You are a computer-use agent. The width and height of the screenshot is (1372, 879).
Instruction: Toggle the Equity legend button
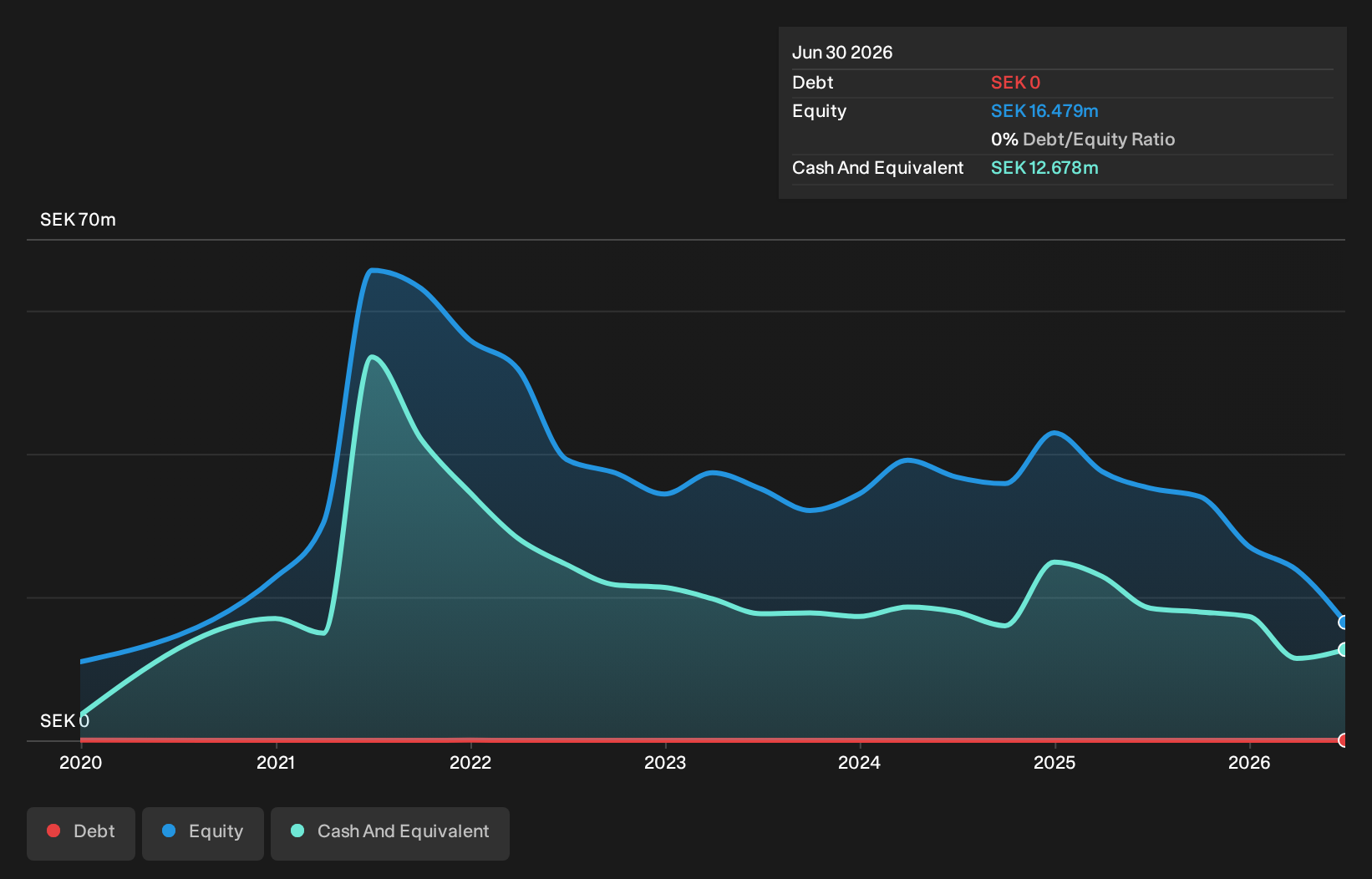203,833
